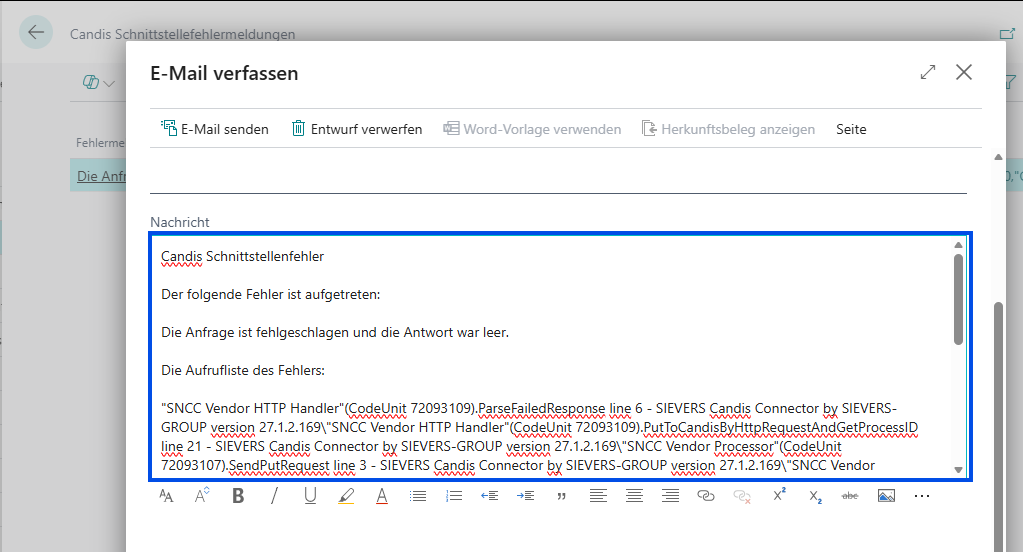
Task: Pick the font color
Action: click(382, 496)
